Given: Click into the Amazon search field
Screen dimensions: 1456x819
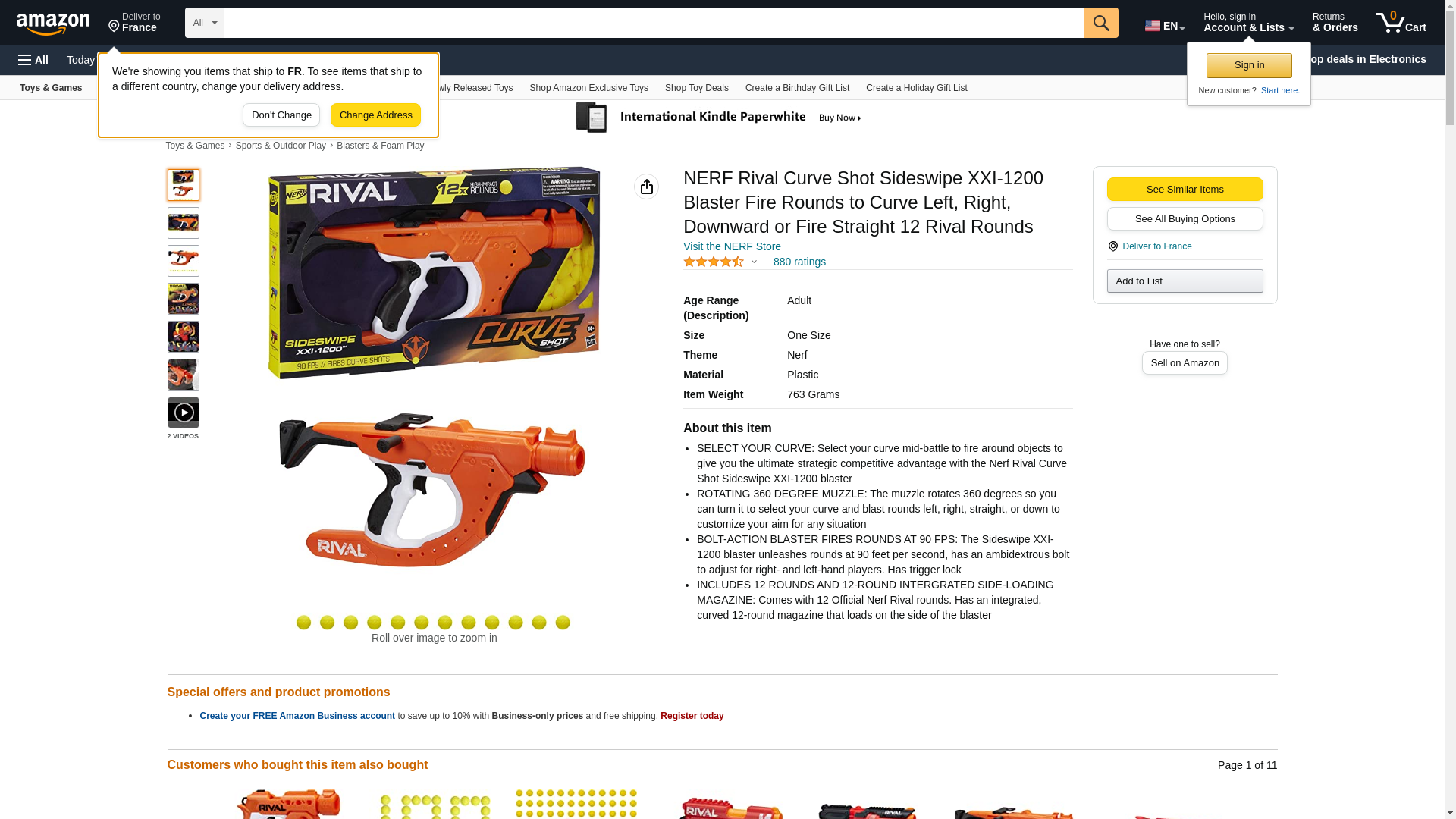Looking at the screenshot, I should coord(654,23).
